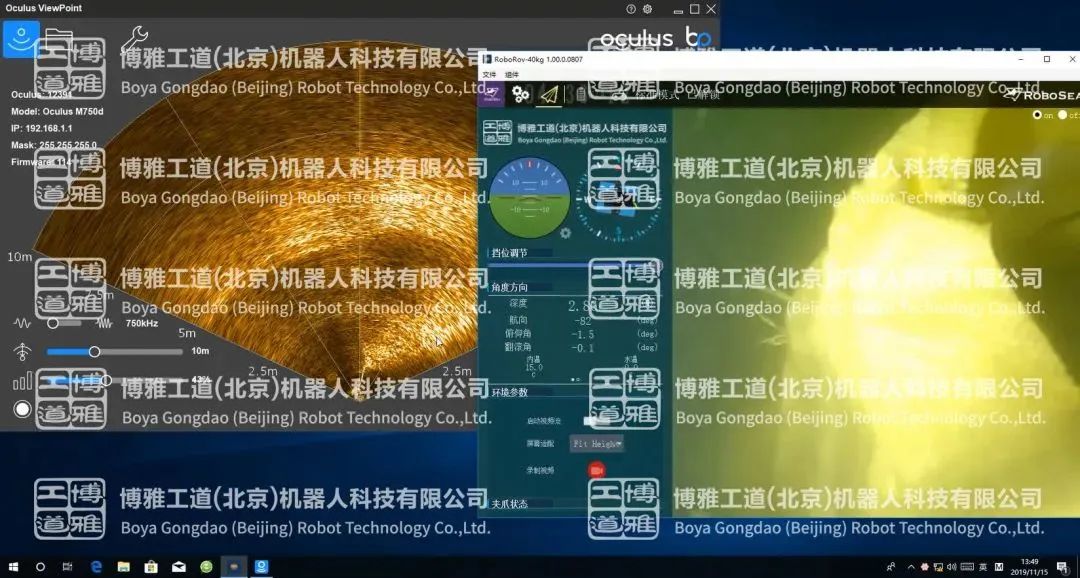1080x578 pixels.
Task: Select the "off" radio button over video
Action: click(x=1060, y=115)
